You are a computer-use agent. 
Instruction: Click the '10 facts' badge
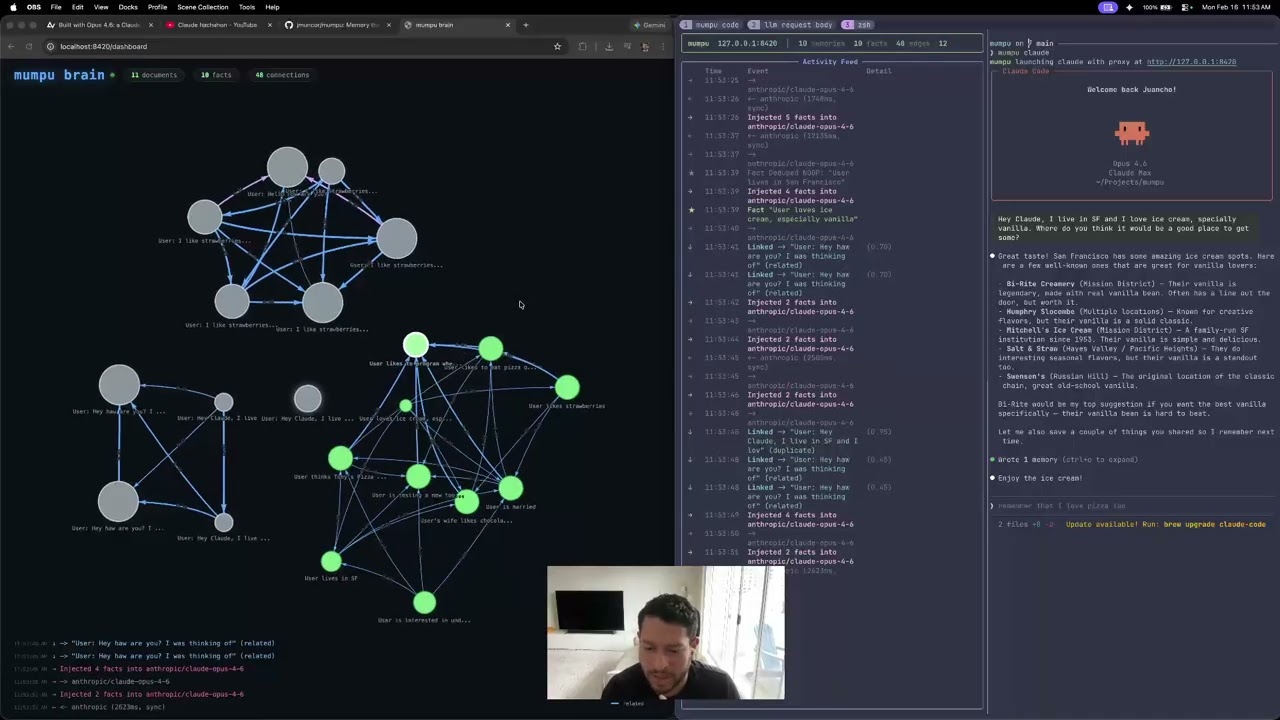pos(216,75)
